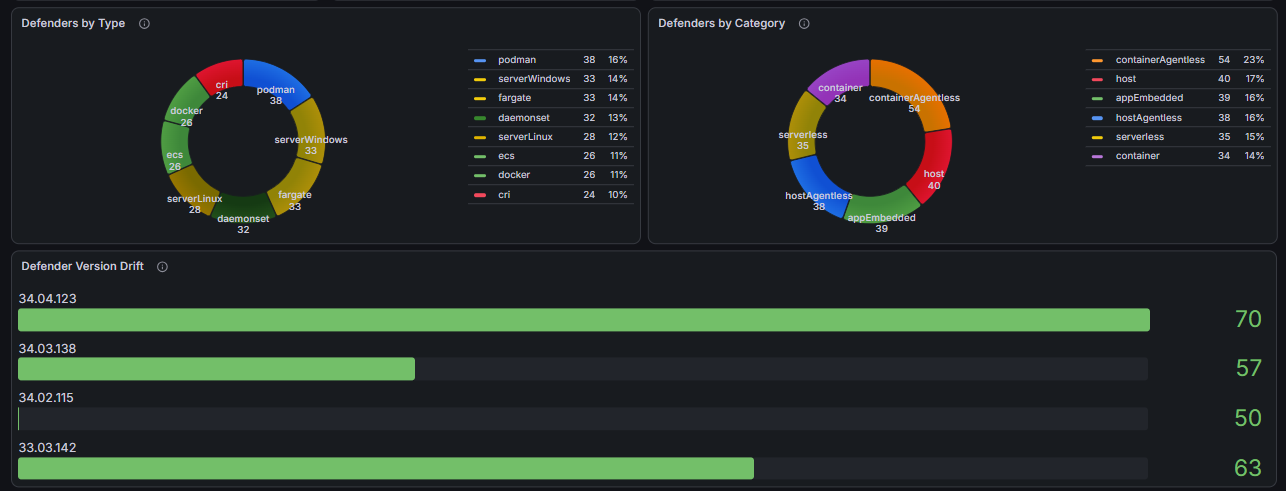
Task: Click the ecs donut slice
Action: (x=174, y=148)
